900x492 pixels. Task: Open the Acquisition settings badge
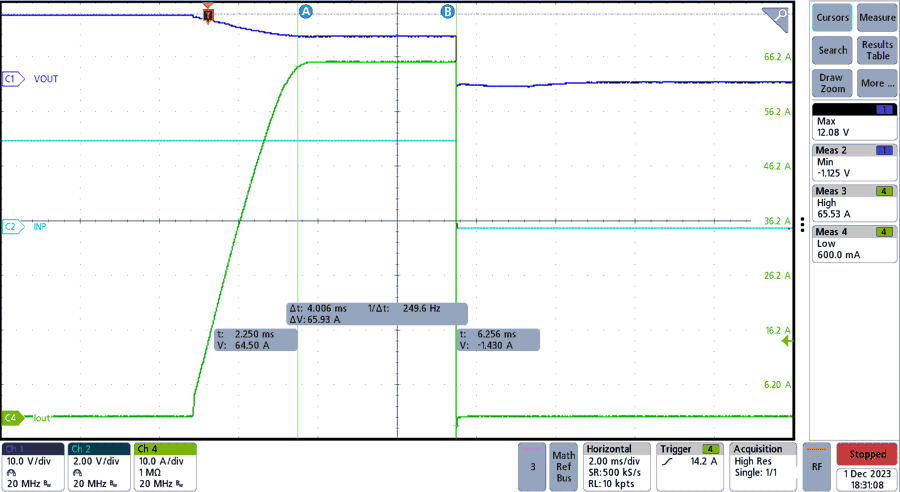(x=763, y=466)
